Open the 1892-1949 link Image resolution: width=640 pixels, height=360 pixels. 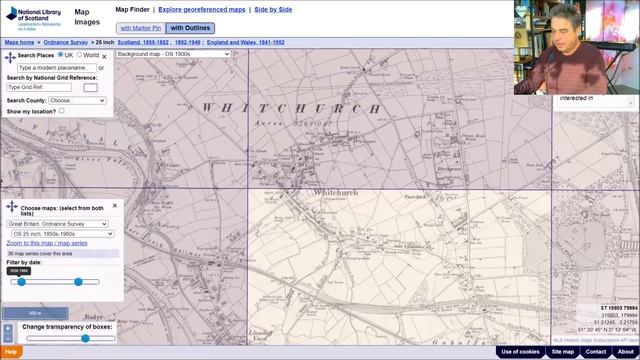click(187, 42)
